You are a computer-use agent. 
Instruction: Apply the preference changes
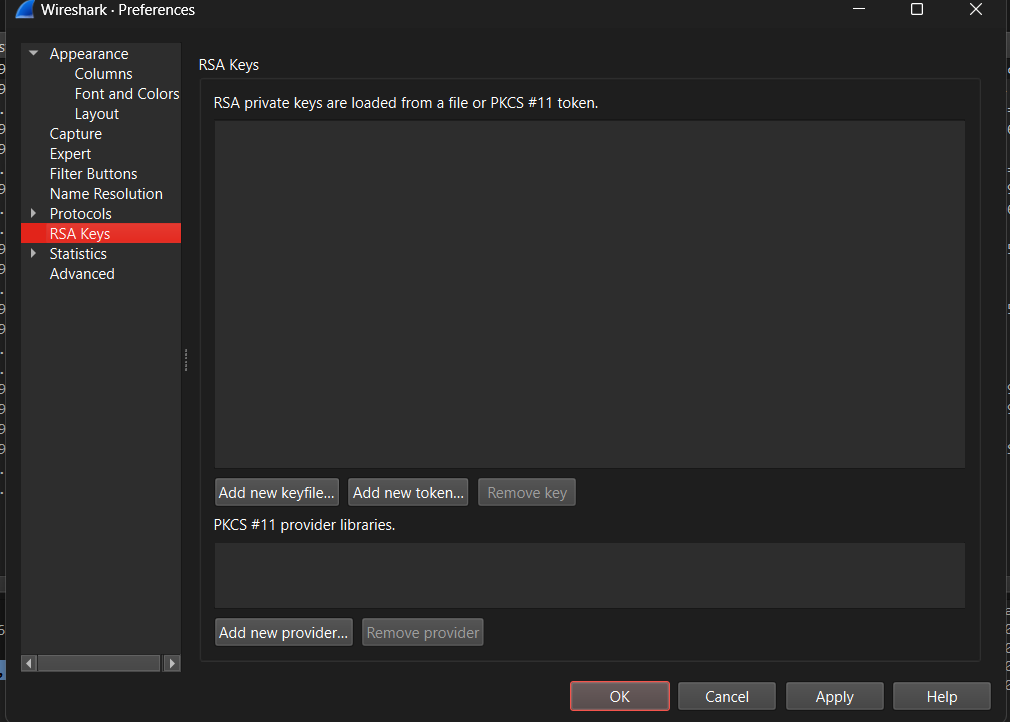pyautogui.click(x=834, y=696)
